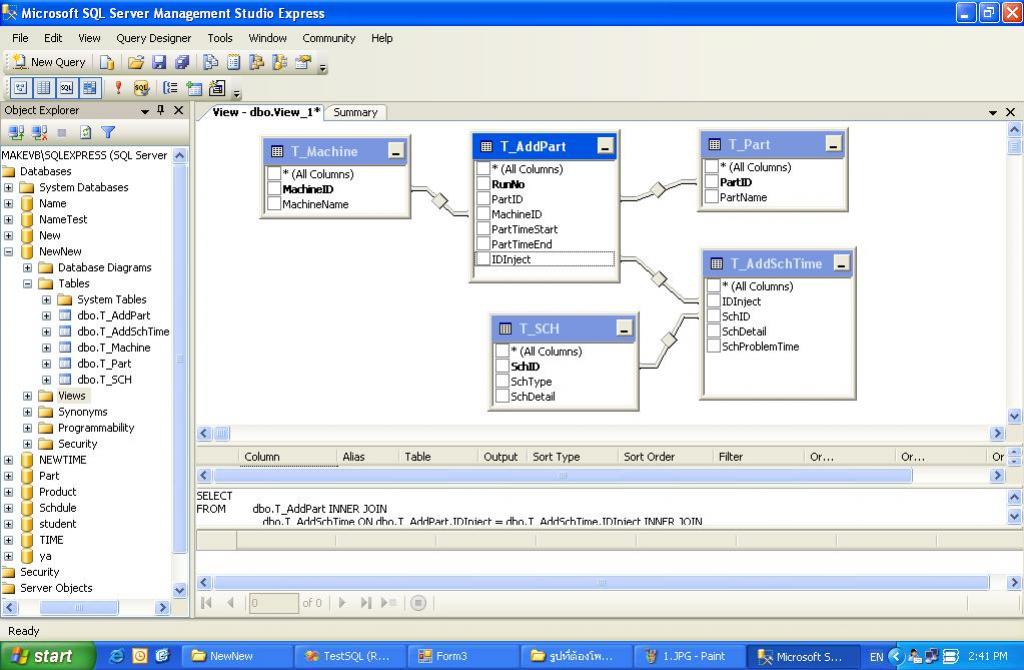Click the criteria grid horizontal scrollbar

(x=563, y=475)
